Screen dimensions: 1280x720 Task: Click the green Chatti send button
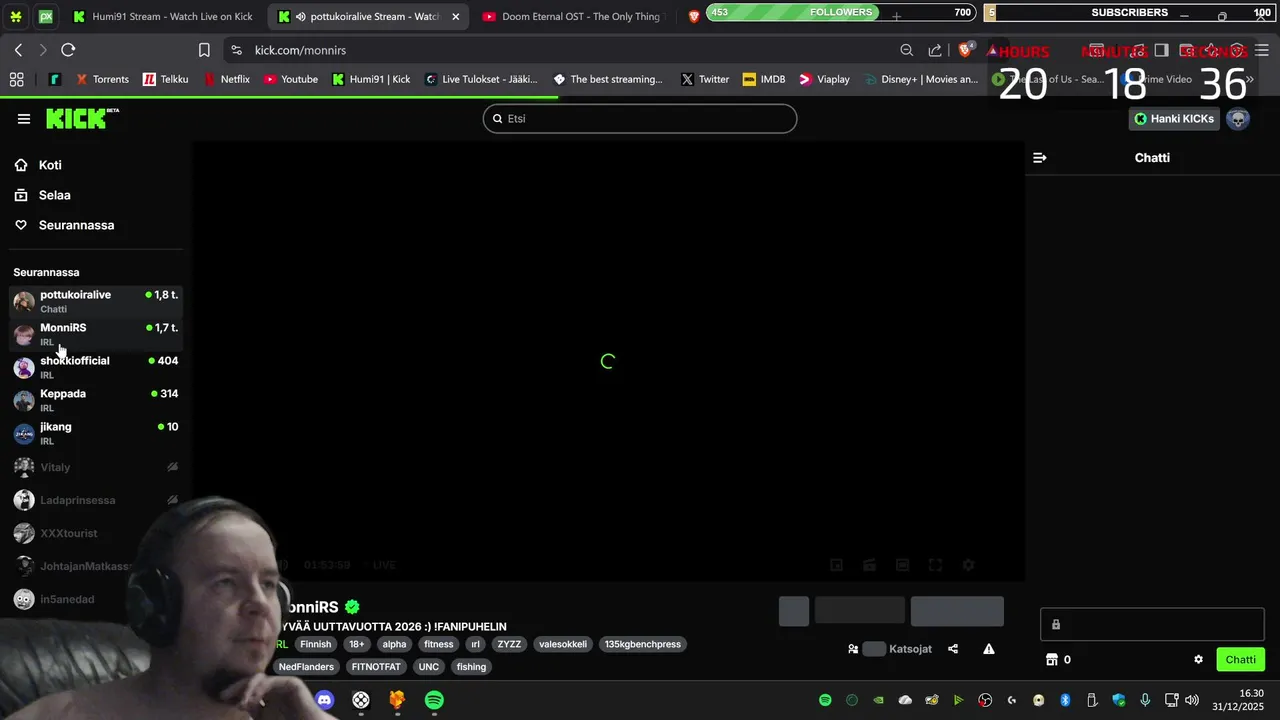pos(1240,660)
